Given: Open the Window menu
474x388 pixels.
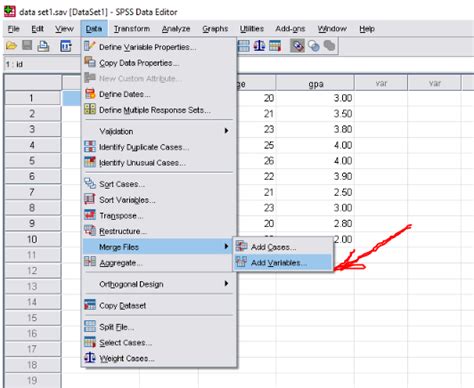Looking at the screenshot, I should click(332, 29).
